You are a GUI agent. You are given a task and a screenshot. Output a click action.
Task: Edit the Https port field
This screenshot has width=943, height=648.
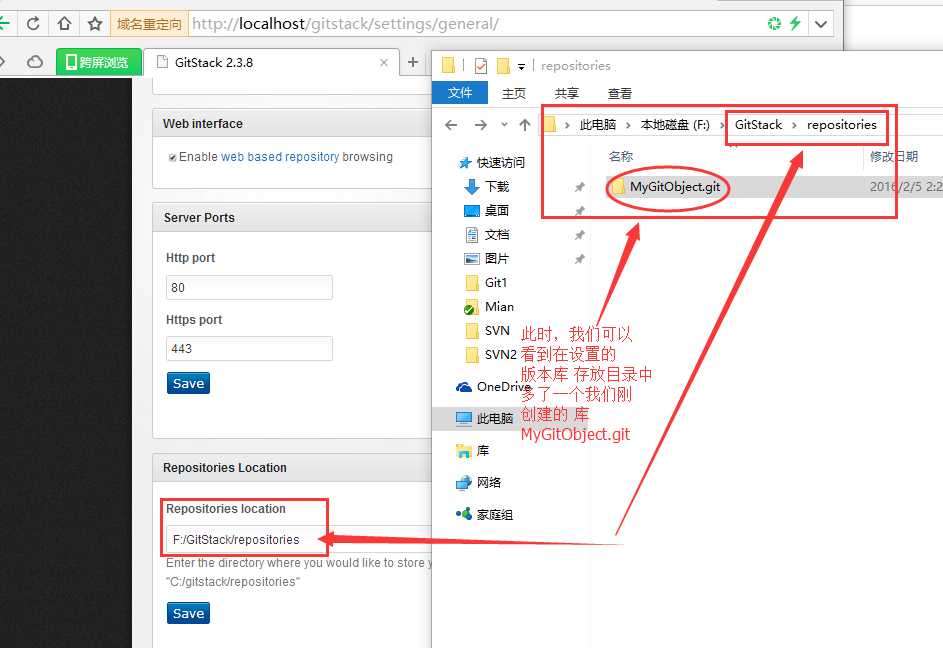coord(249,348)
